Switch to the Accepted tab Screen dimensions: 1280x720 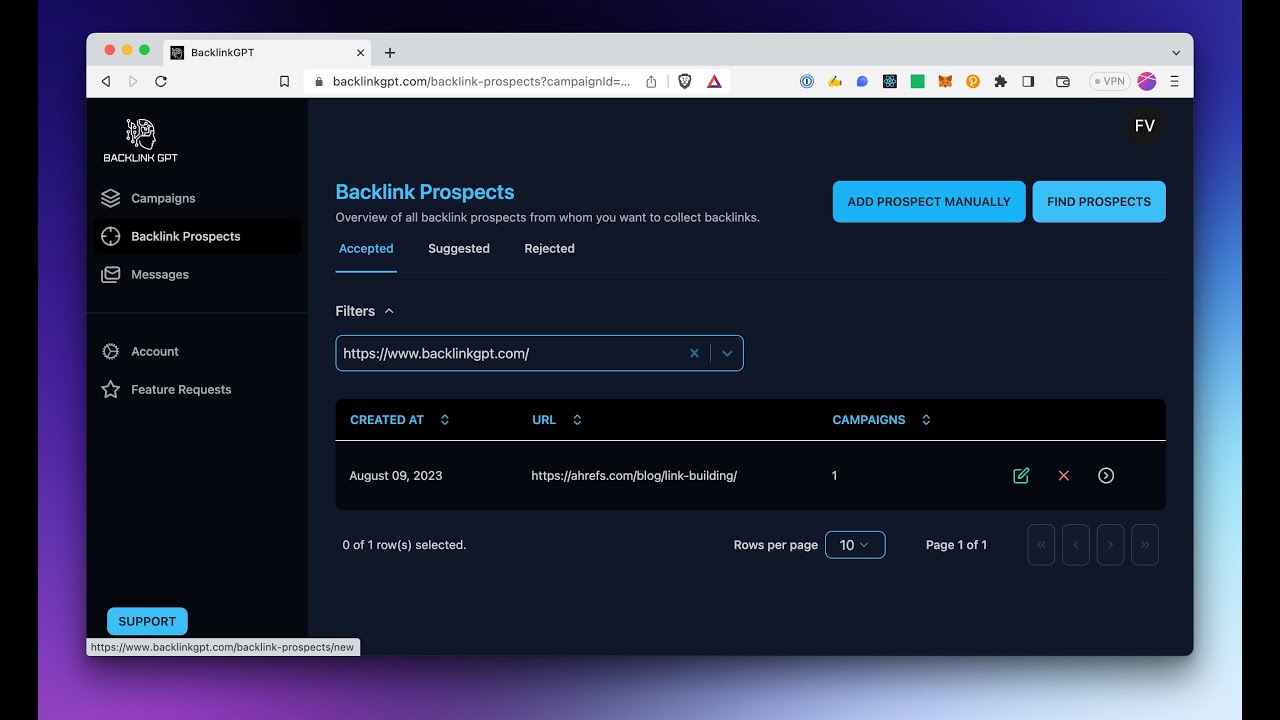click(x=366, y=249)
